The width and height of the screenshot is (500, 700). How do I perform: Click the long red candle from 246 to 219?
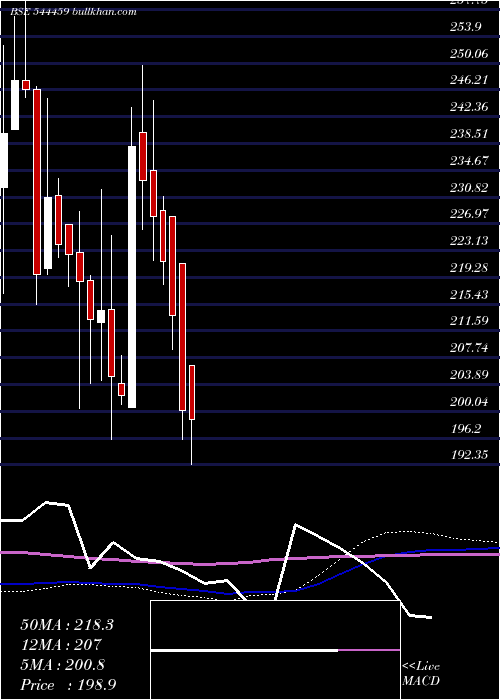pos(37,182)
